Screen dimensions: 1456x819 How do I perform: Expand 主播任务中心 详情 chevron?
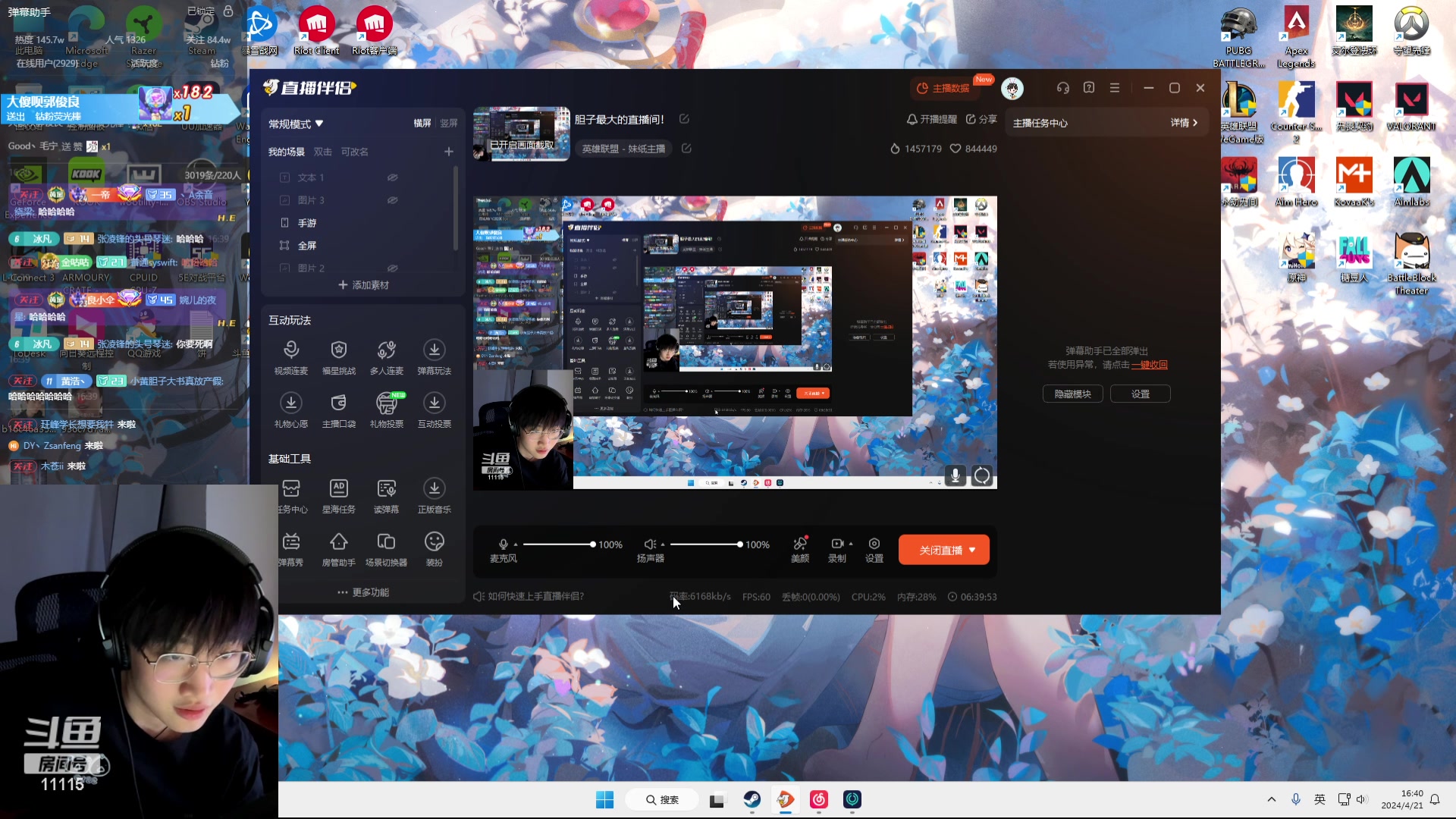pos(1195,123)
